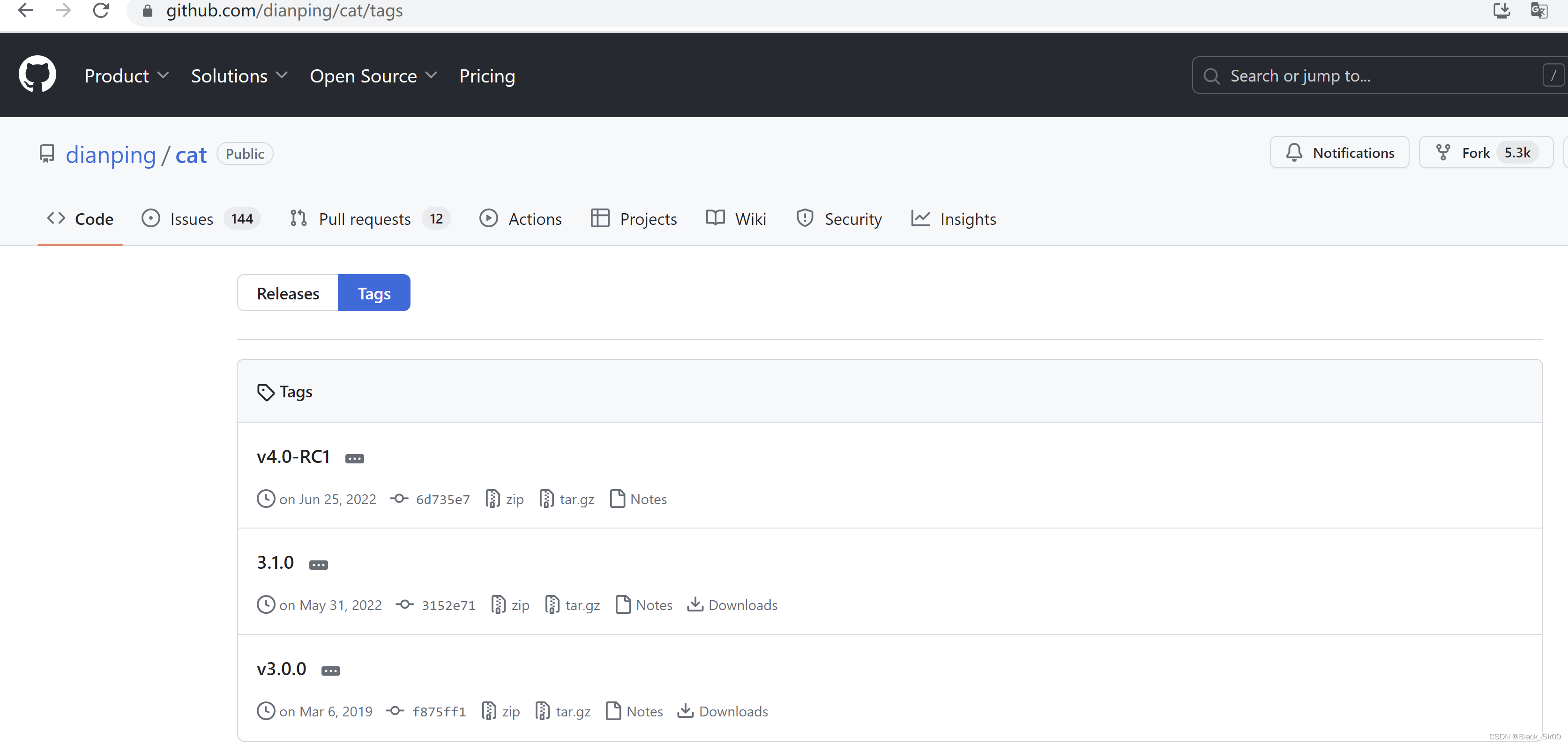Expand the v4.0-RC1 ellipsis details

tap(354, 458)
